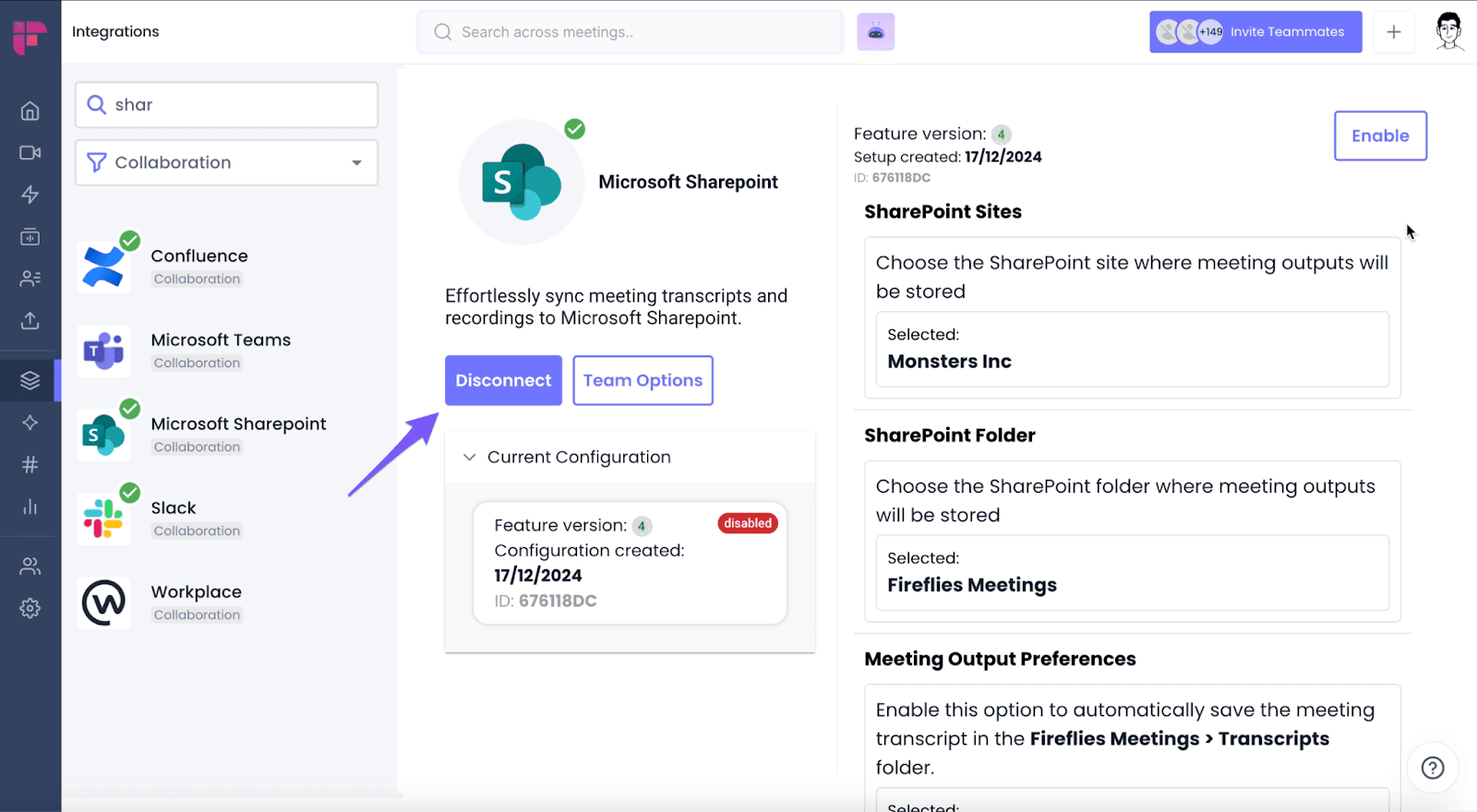
Task: Open the video meetings sidebar icon
Action: click(30, 152)
